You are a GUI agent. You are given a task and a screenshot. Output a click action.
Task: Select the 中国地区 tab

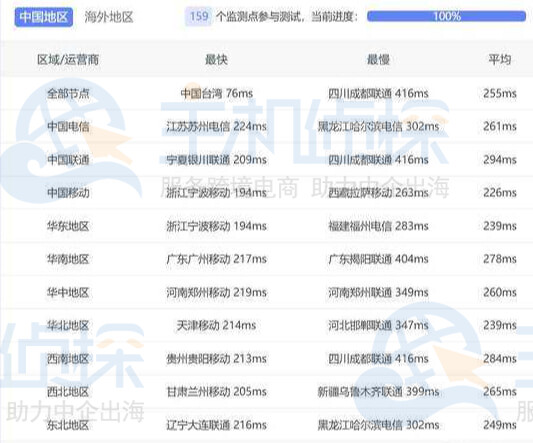point(44,17)
